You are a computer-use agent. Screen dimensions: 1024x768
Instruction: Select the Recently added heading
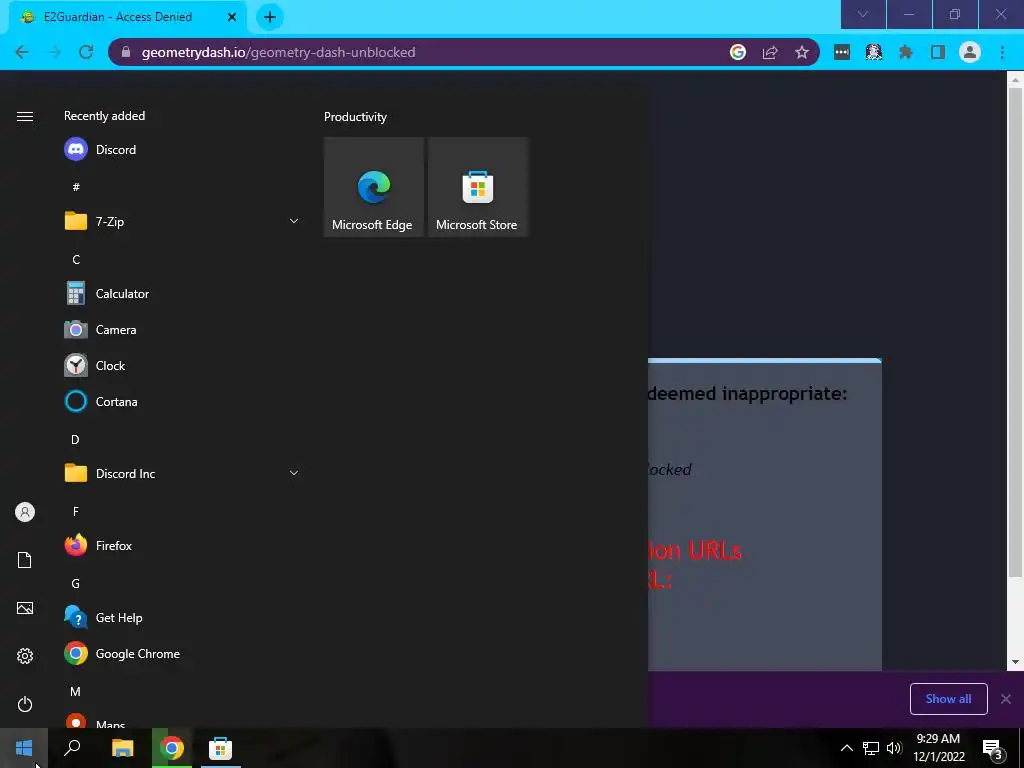coord(104,116)
